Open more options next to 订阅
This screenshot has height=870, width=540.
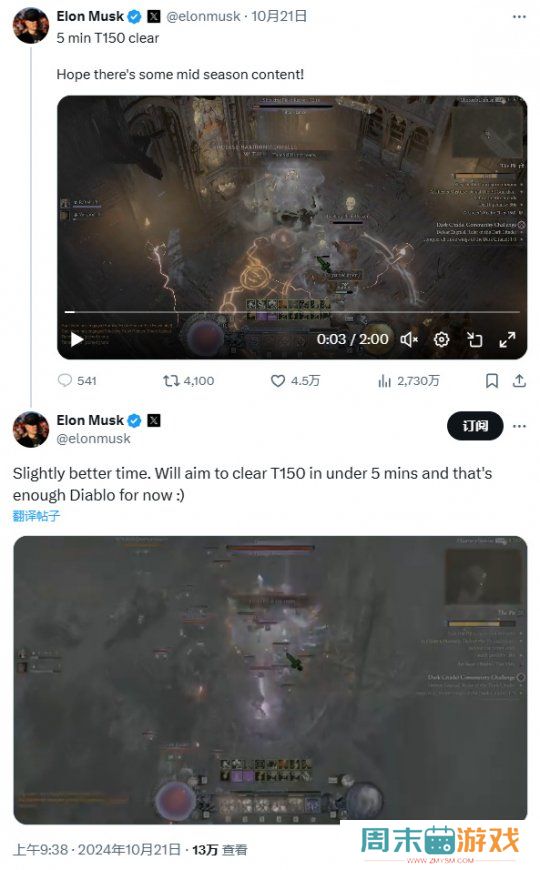[x=519, y=426]
